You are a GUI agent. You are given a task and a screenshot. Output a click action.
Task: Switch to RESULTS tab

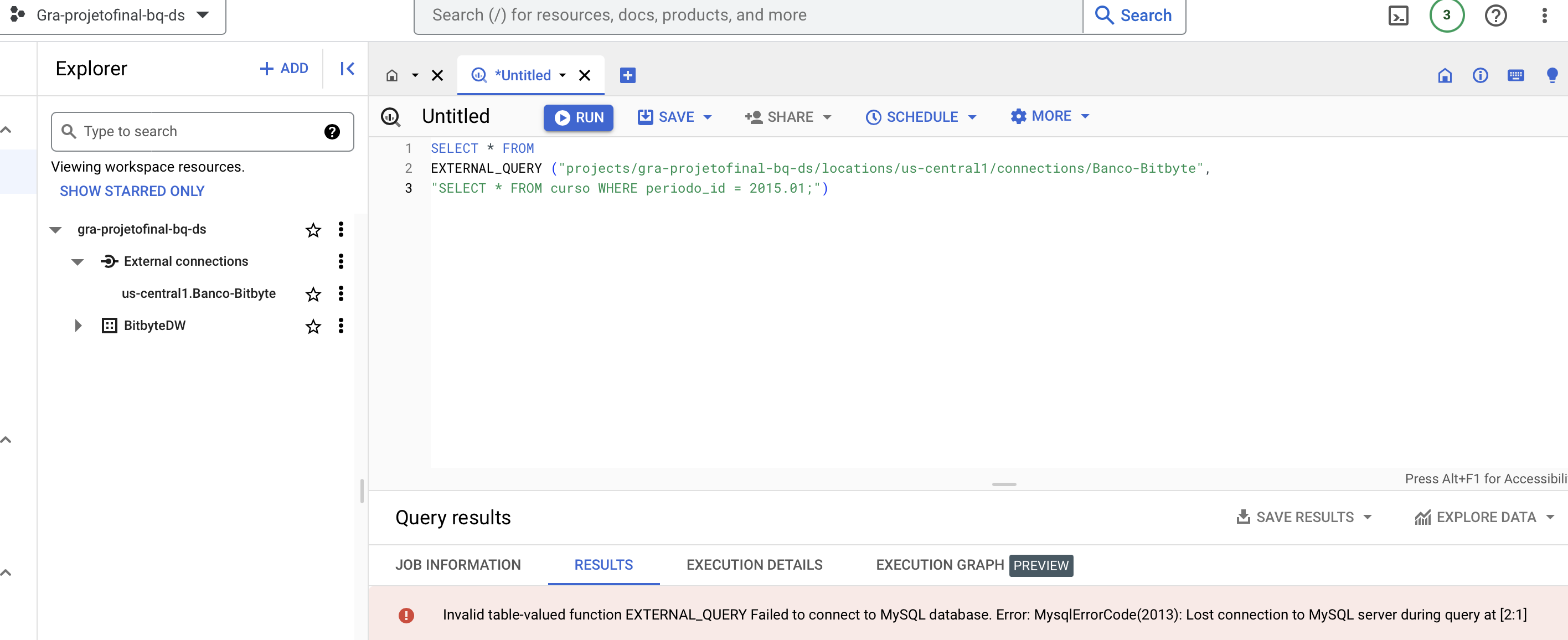[603, 565]
